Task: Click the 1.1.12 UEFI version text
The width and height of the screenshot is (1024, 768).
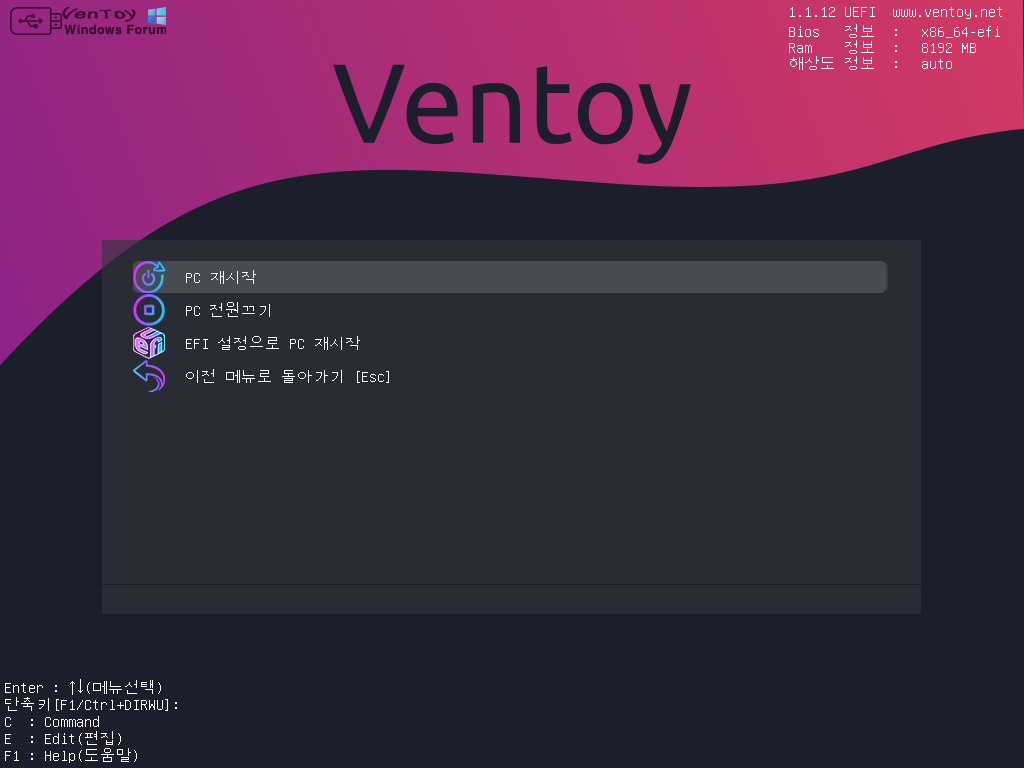Action: pyautogui.click(x=831, y=12)
